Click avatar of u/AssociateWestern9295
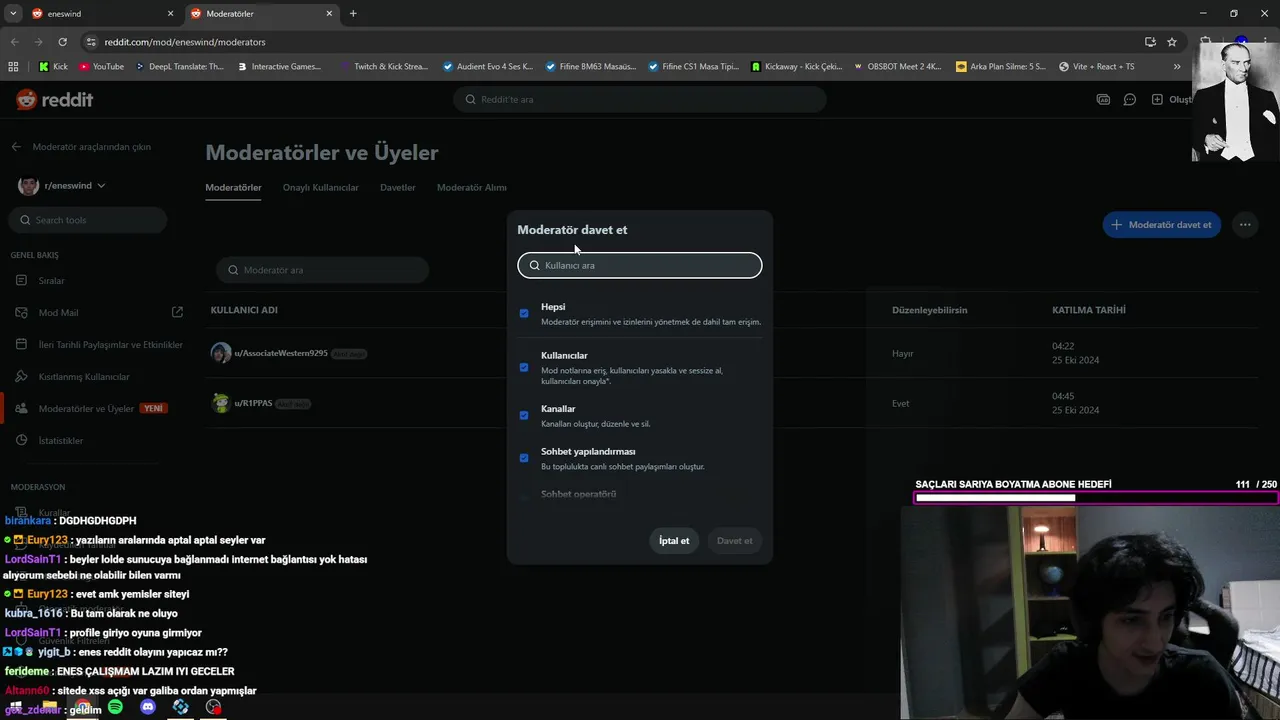This screenshot has height=720, width=1280. [221, 353]
